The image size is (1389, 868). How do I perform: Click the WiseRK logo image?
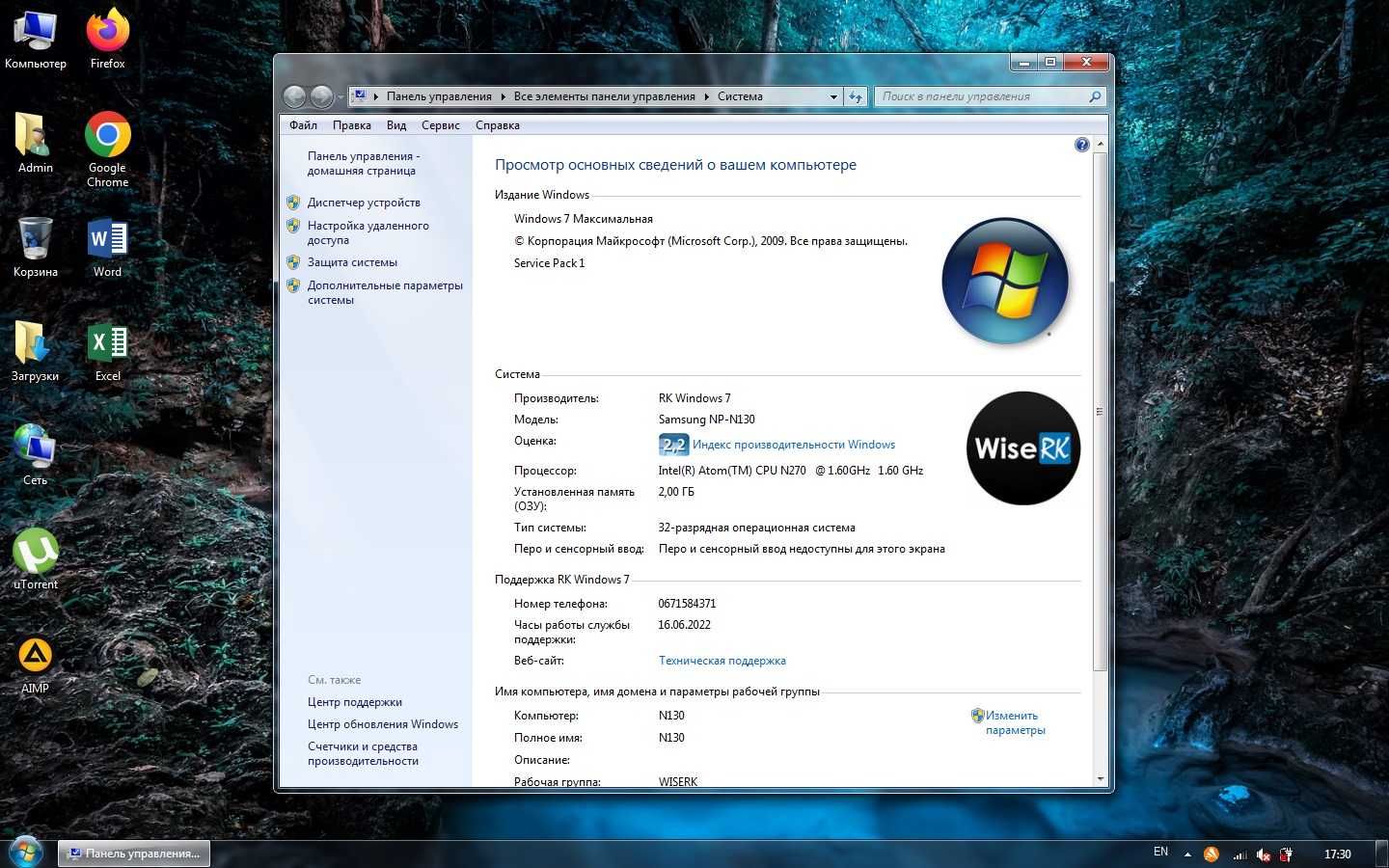[x=1023, y=448]
